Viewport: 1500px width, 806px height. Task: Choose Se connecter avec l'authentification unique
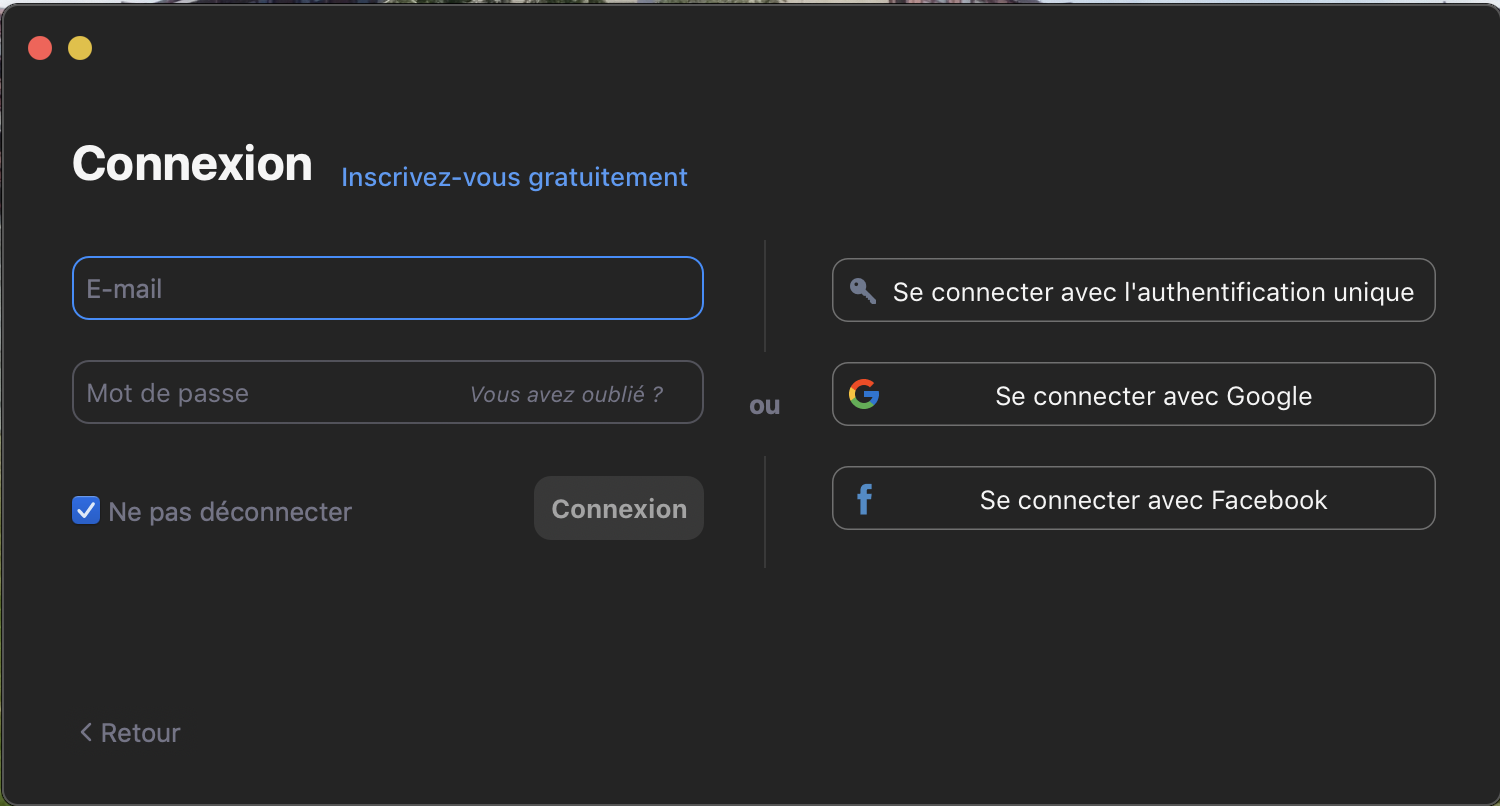click(1152, 292)
